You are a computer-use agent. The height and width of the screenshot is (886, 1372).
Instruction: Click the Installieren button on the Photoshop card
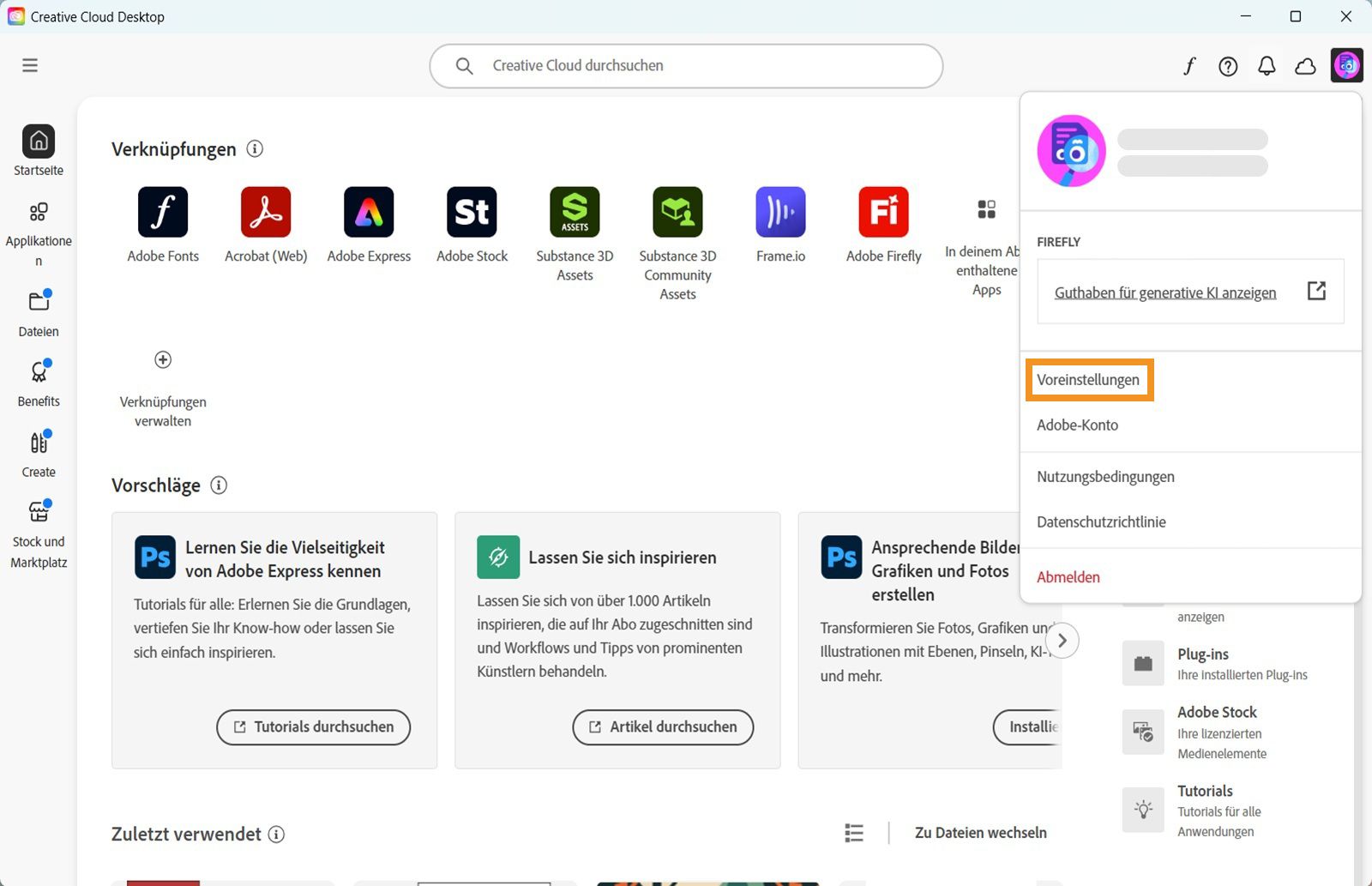1027,727
